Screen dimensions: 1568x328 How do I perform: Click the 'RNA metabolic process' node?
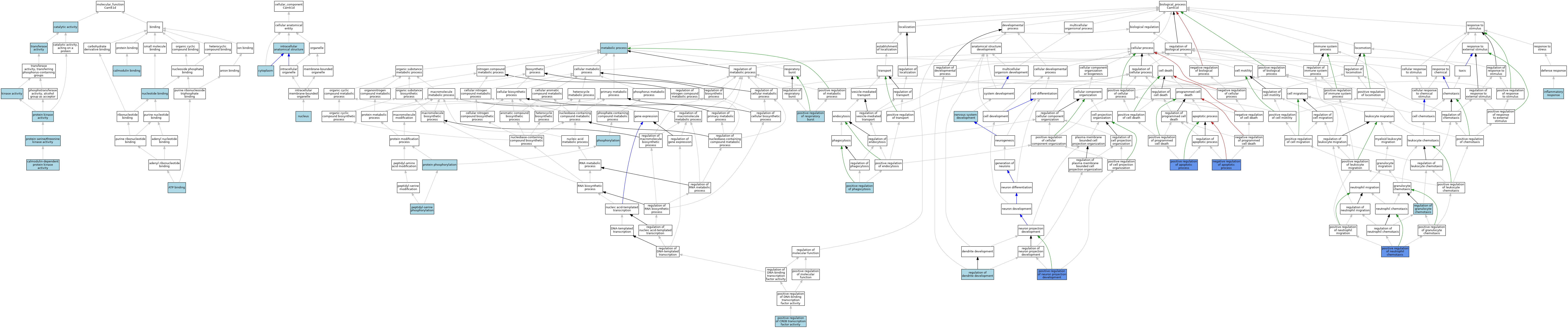(x=590, y=165)
